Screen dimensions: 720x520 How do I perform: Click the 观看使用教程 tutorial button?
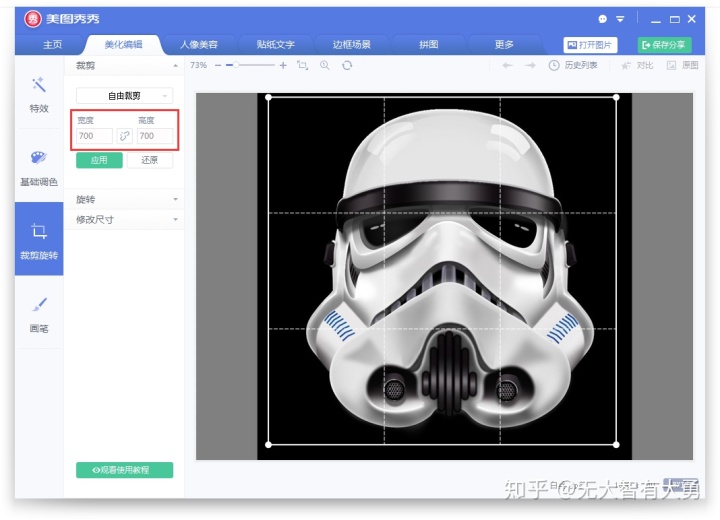coord(124,470)
